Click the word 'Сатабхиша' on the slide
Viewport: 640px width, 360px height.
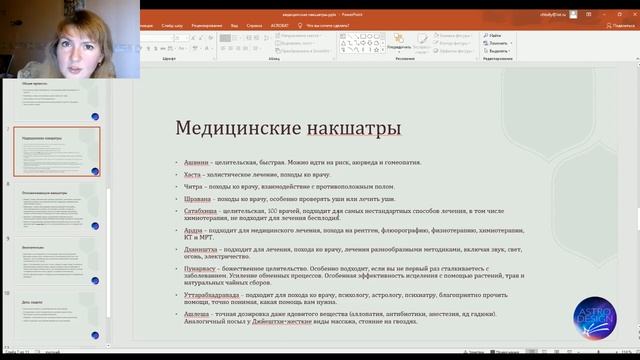pos(200,211)
